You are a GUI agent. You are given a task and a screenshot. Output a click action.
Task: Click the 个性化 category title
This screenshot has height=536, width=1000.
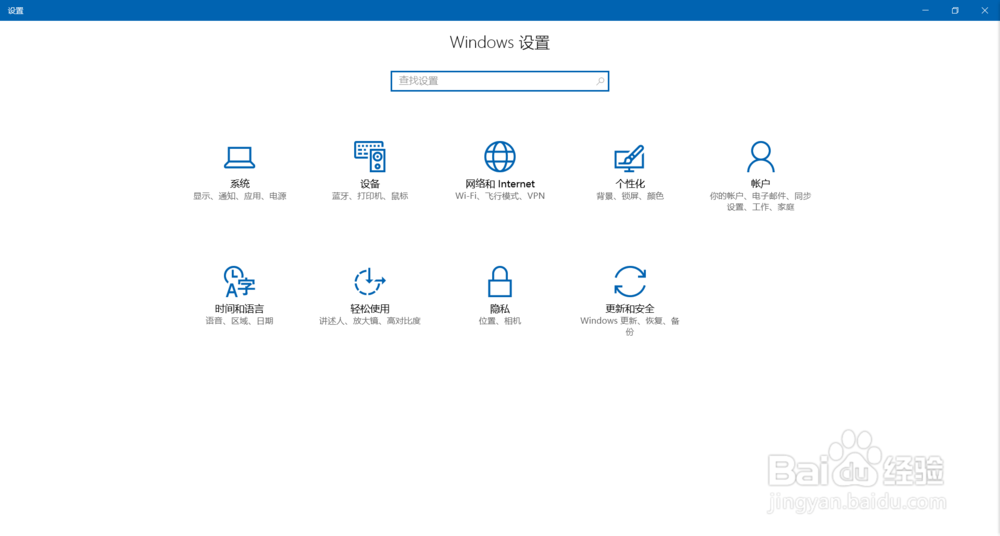pos(630,184)
